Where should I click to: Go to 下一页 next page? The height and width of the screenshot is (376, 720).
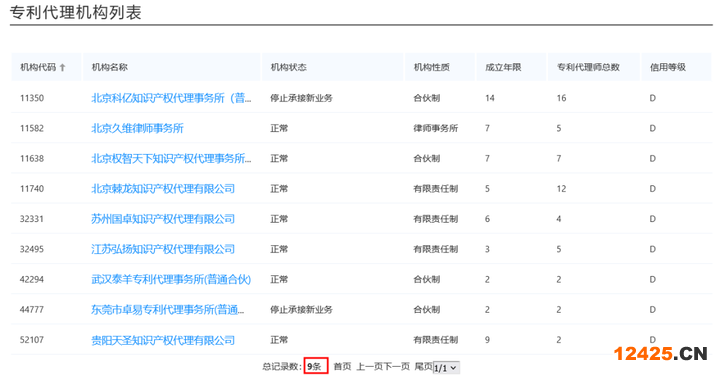coord(396,366)
